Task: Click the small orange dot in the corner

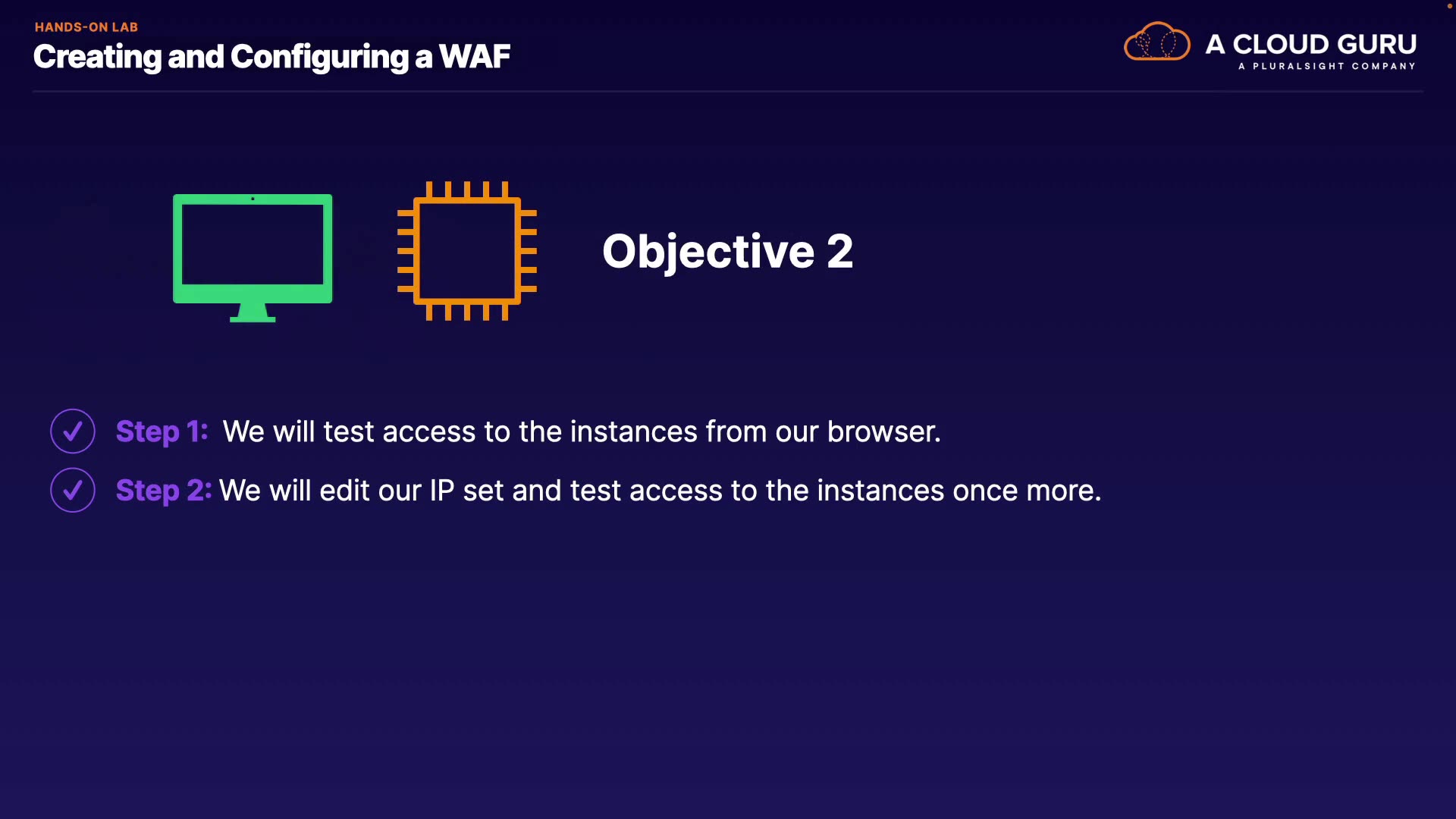Action: pyautogui.click(x=1449, y=6)
